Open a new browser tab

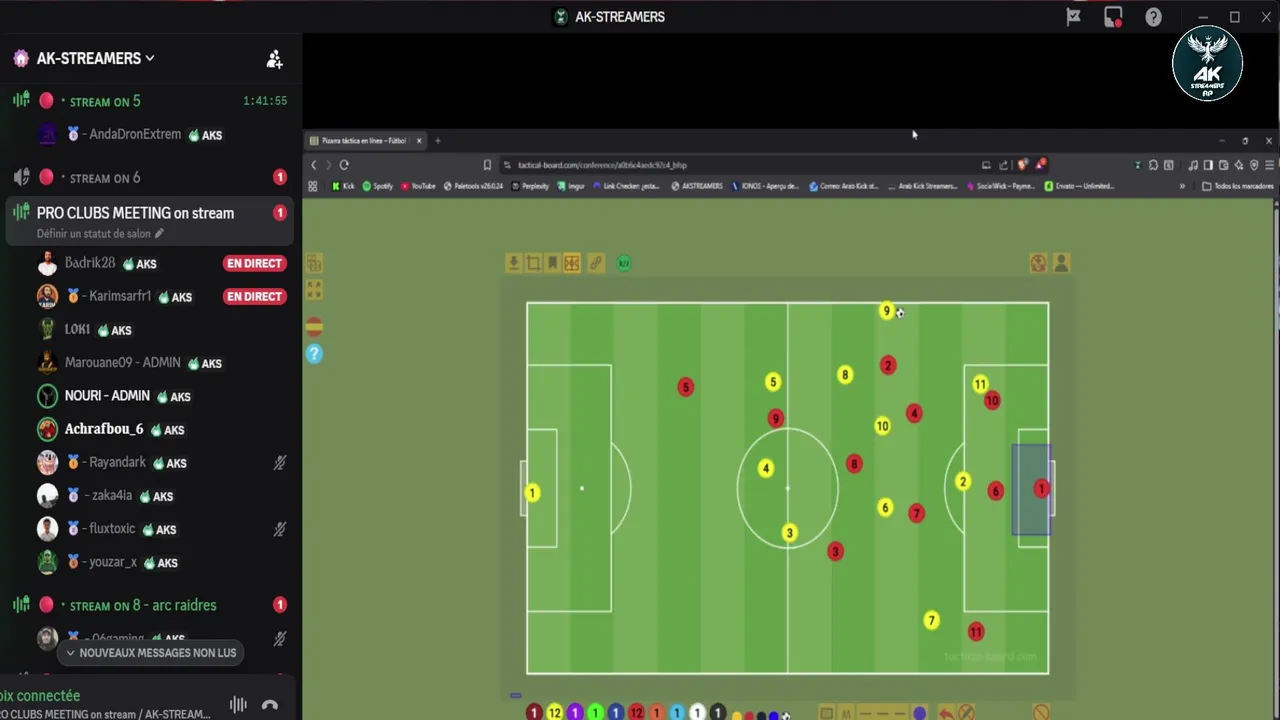tap(437, 141)
